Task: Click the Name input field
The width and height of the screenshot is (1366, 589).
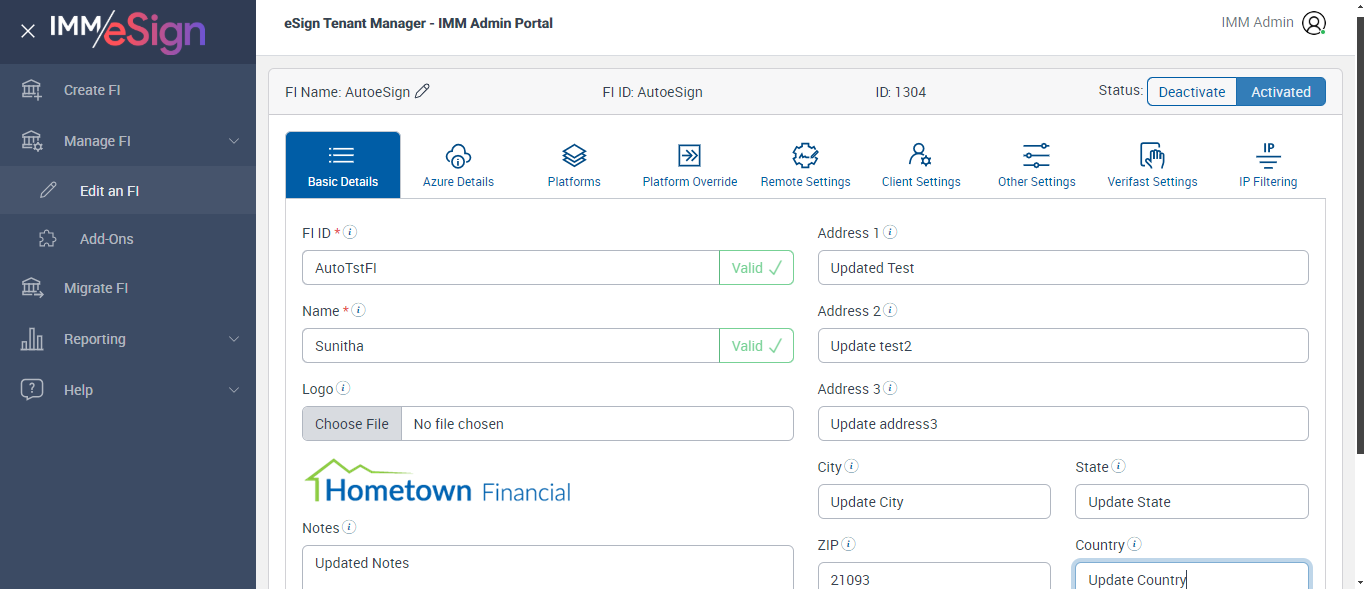Action: click(511, 346)
